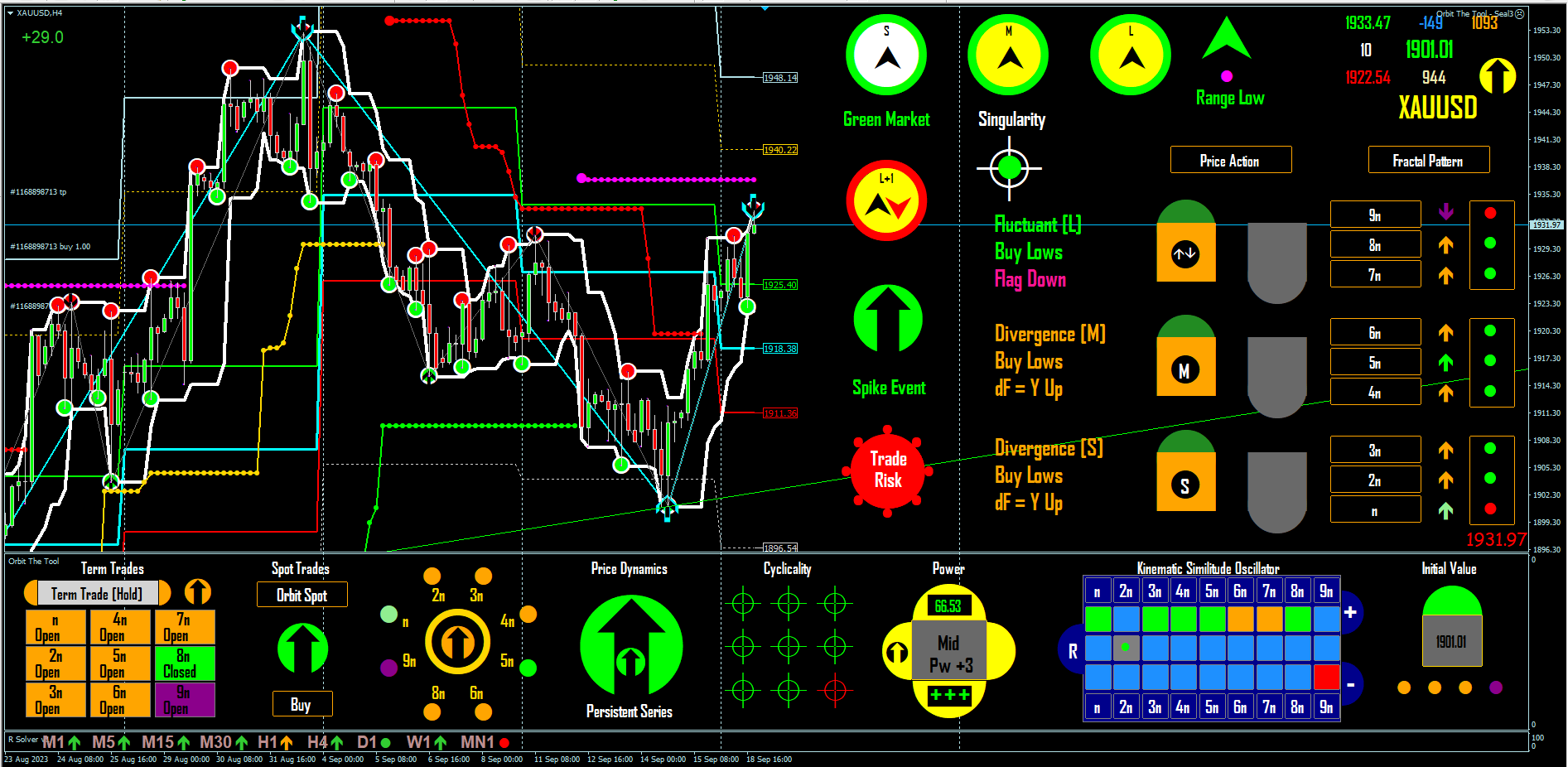Screen dimensions: 1568x767
Task: Click the red Trade Risk icon
Action: pyautogui.click(x=888, y=470)
